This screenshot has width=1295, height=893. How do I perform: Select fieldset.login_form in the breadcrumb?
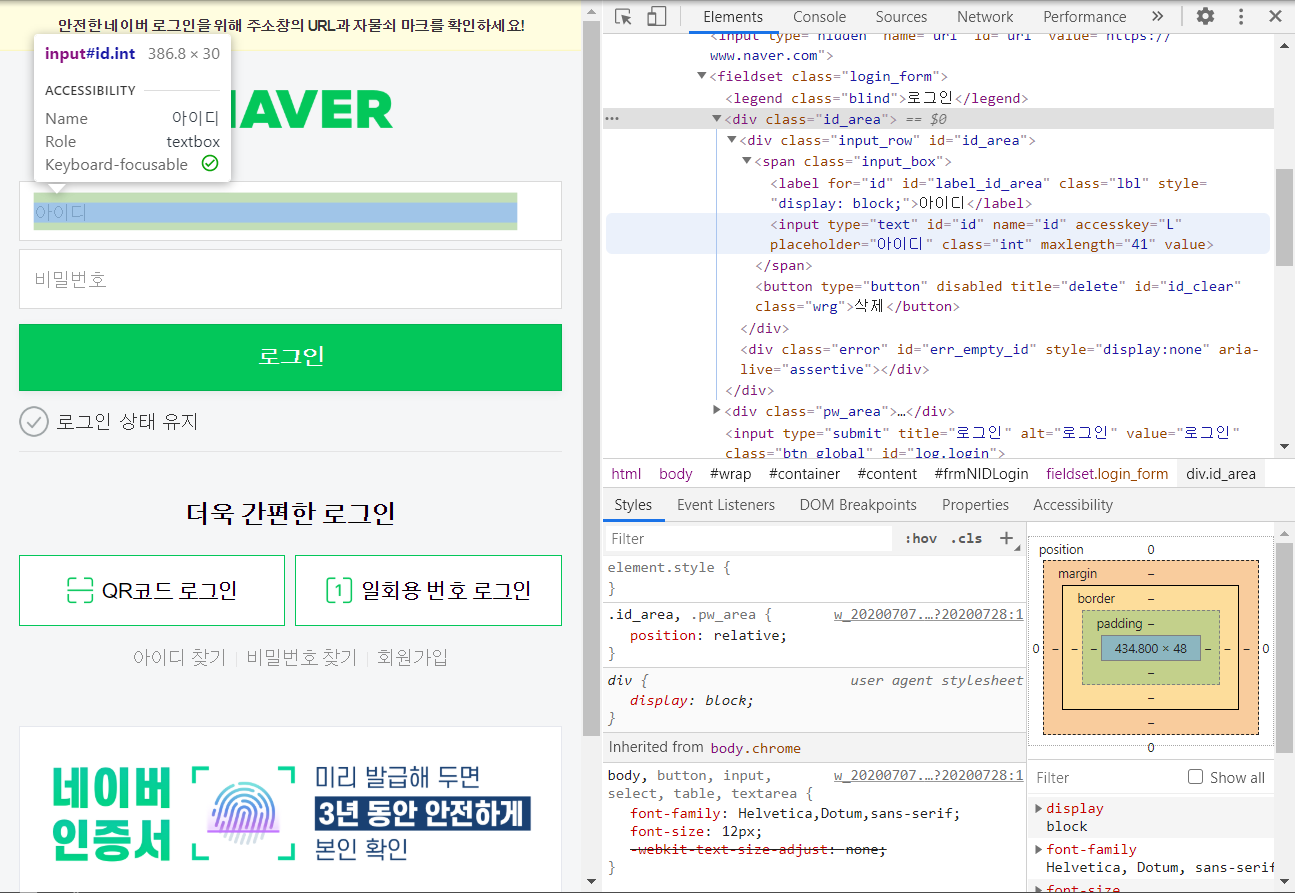click(1107, 474)
